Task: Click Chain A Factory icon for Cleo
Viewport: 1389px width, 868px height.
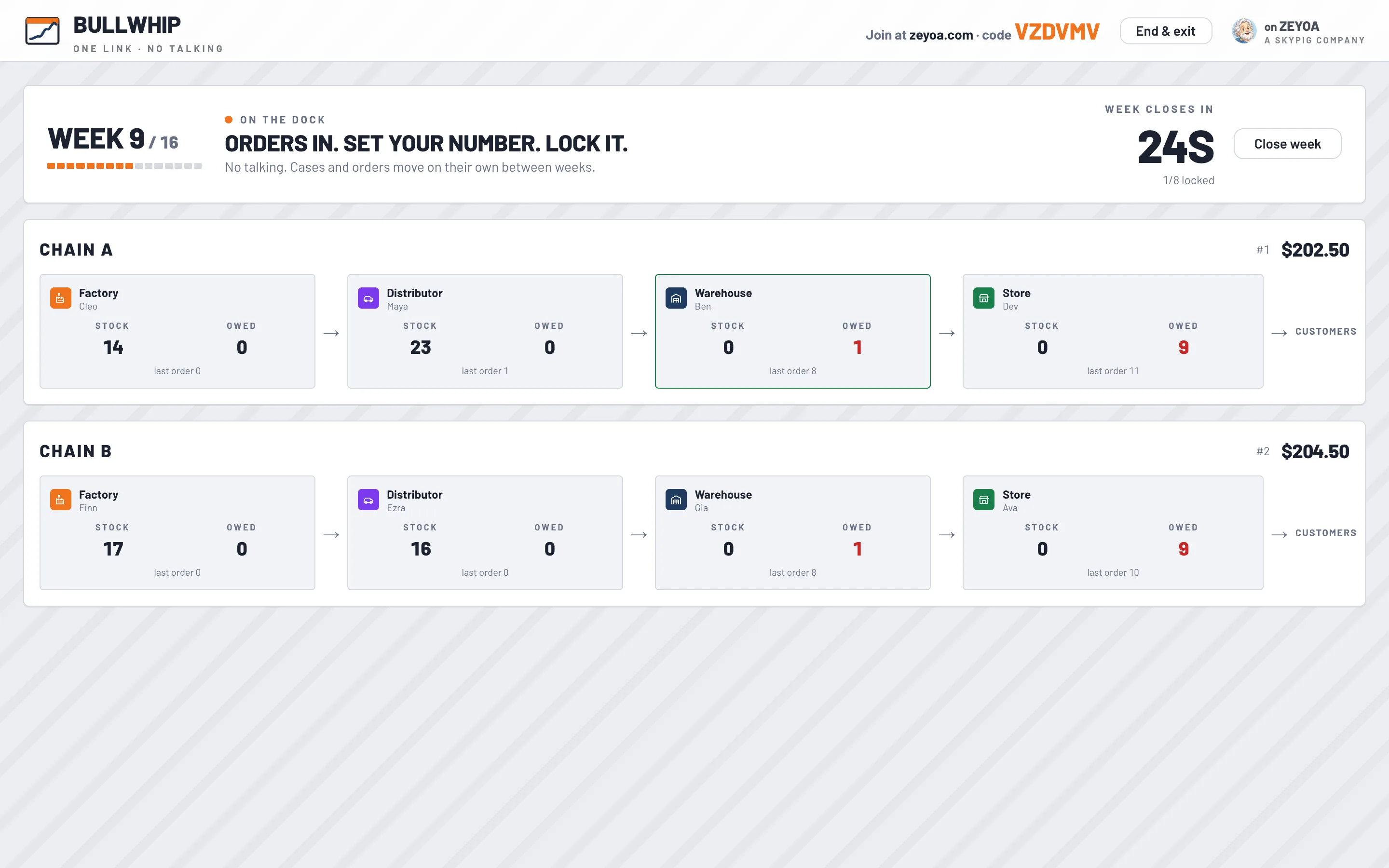Action: (x=61, y=298)
